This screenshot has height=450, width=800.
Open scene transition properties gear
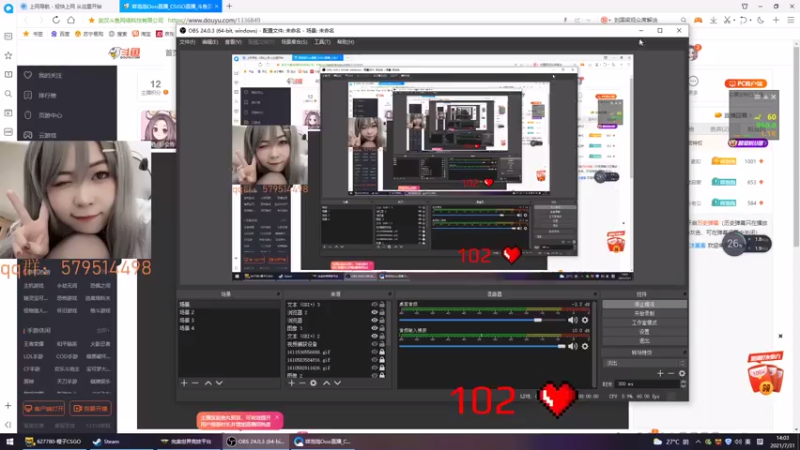tap(682, 373)
